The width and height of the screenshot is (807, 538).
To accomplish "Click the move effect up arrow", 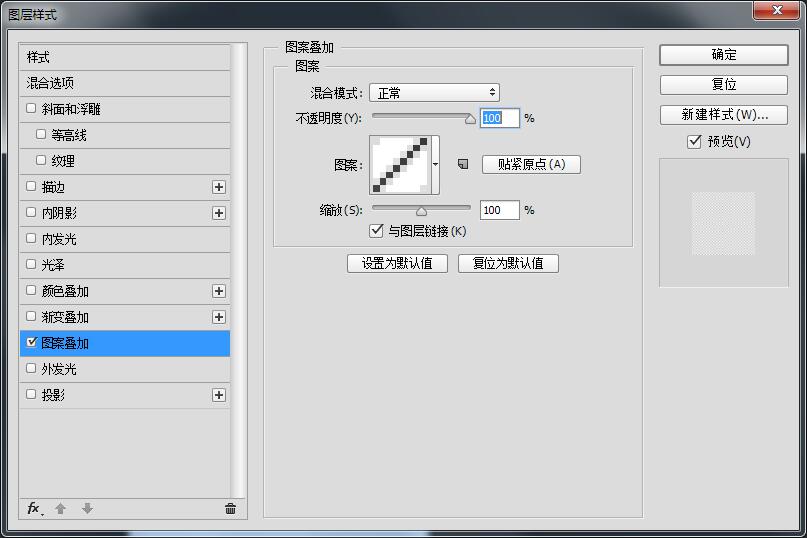I will [60, 509].
